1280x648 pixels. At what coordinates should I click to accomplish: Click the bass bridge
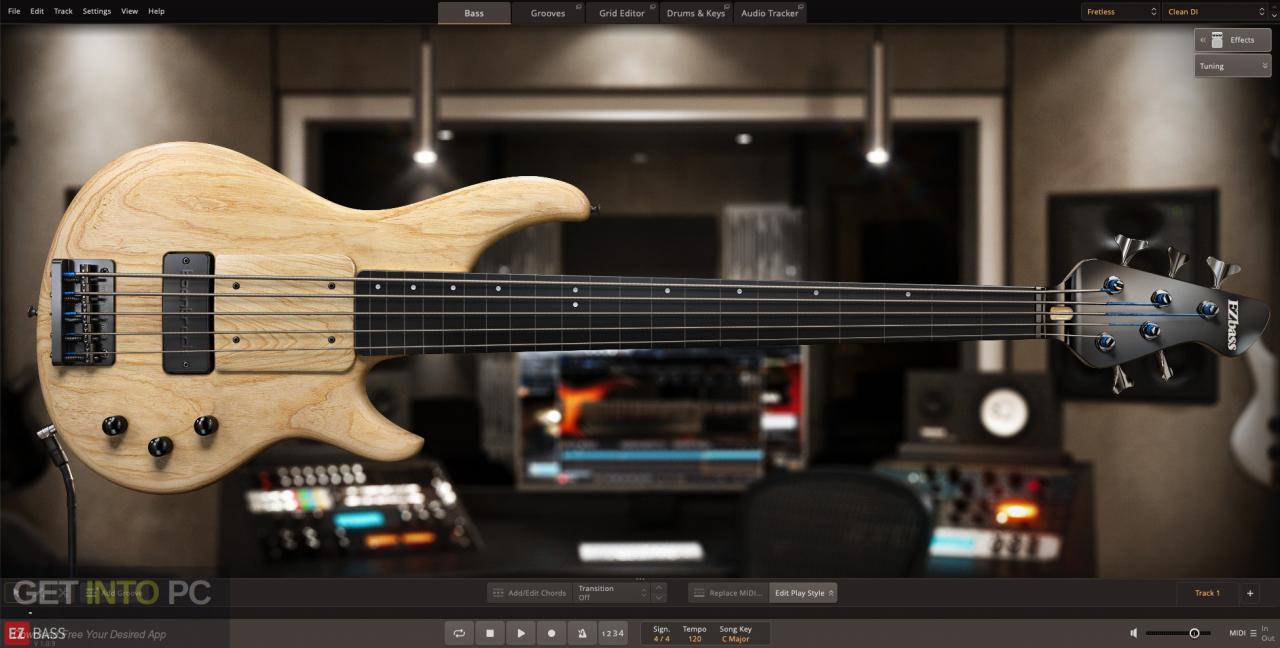[84, 311]
